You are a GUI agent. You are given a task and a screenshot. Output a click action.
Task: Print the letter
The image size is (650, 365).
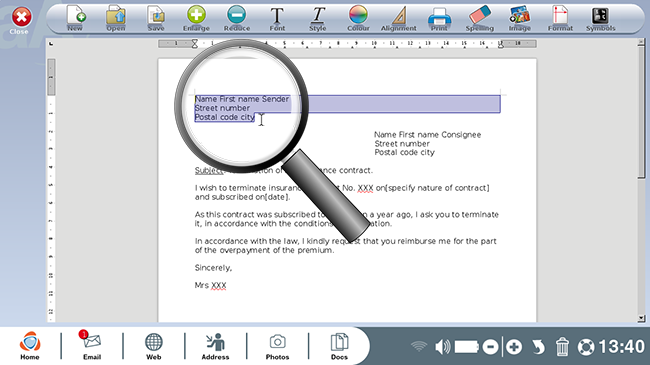click(x=439, y=18)
